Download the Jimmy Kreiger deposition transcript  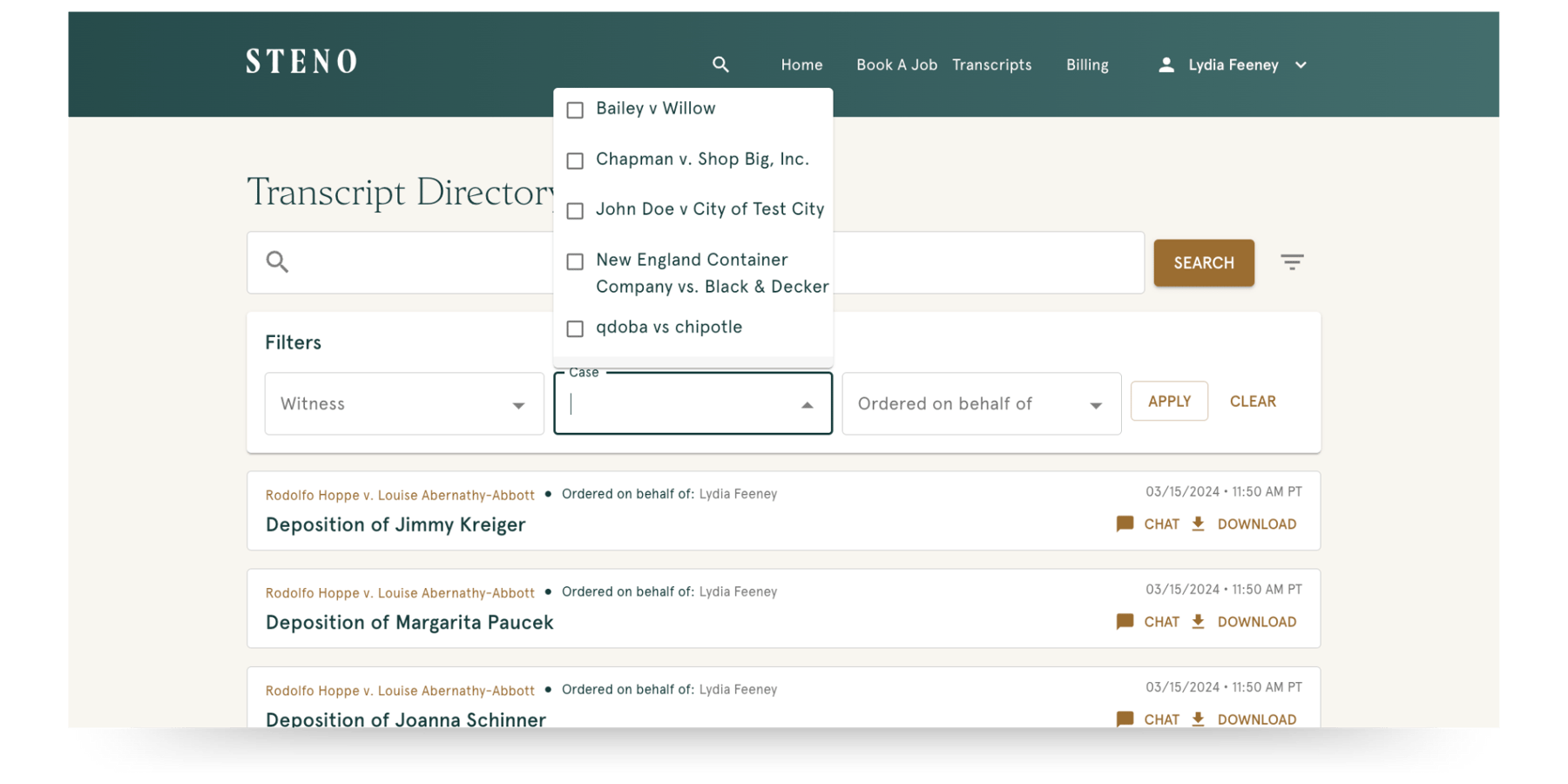(x=1244, y=524)
